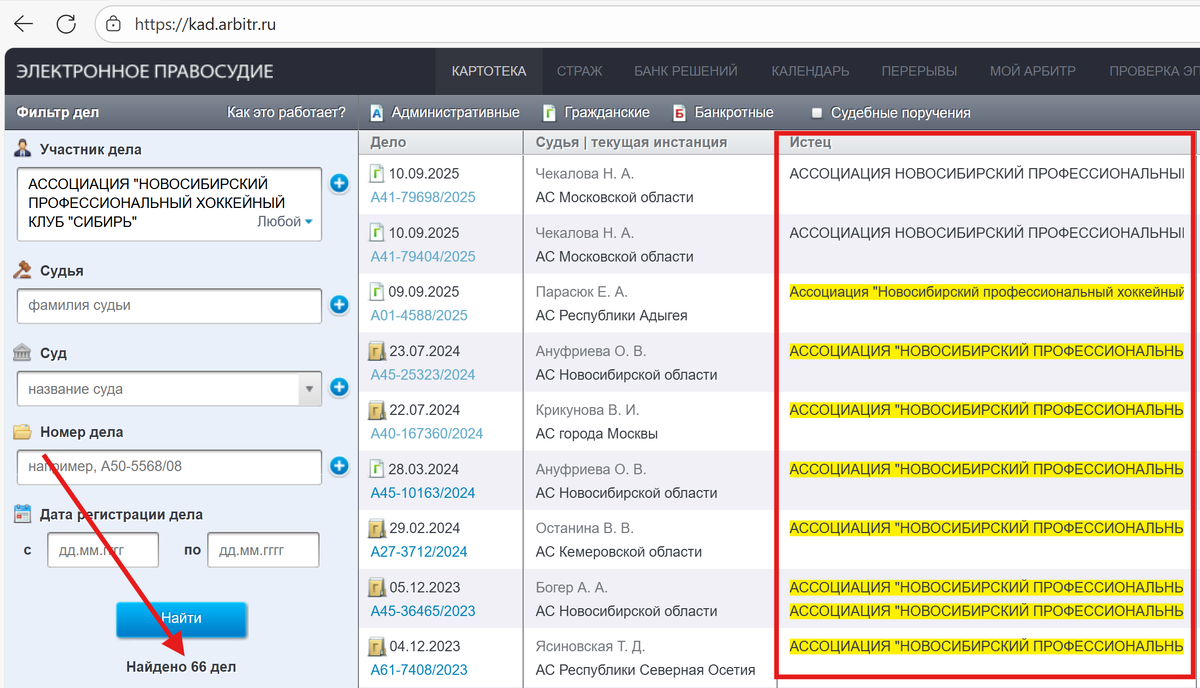Viewport: 1200px width, 688px height.
Task: Click the фамилия судьи input field
Action: pos(170,306)
